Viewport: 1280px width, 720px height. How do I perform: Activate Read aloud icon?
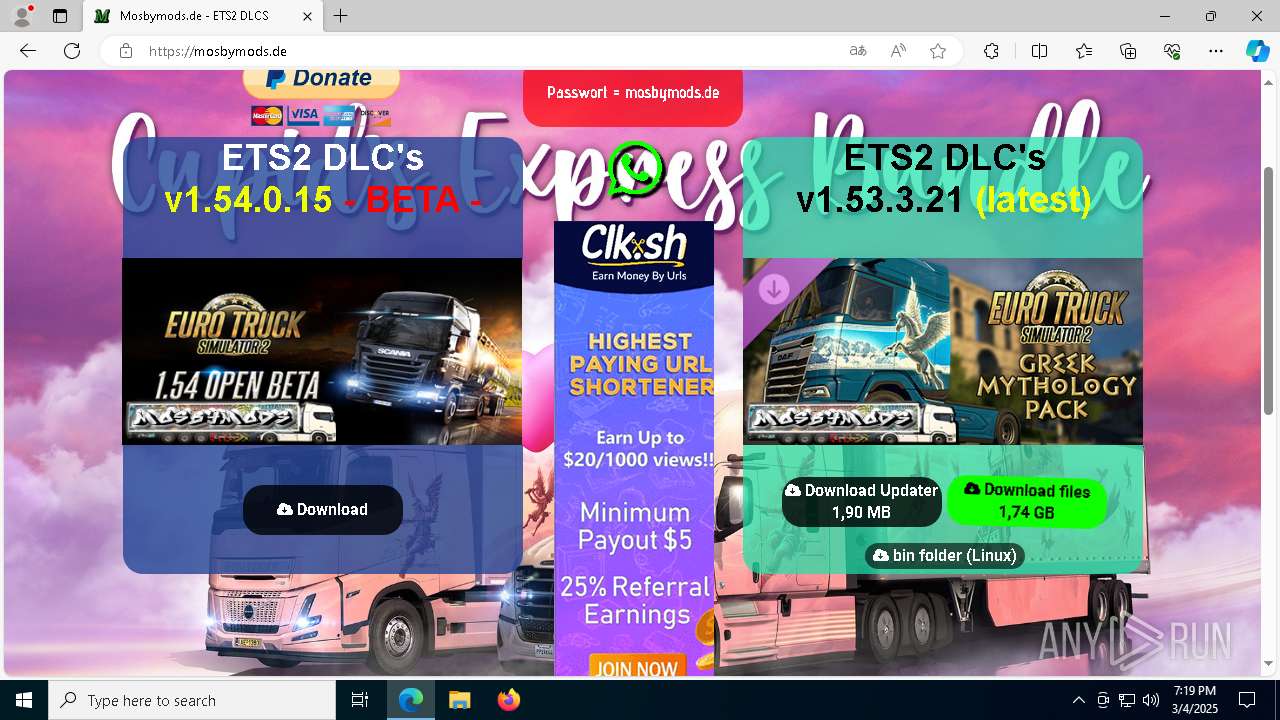coord(898,51)
